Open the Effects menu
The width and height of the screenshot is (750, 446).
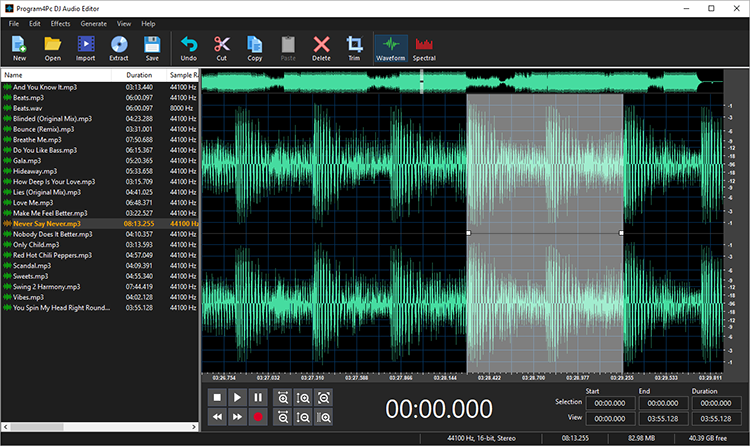[x=61, y=22]
